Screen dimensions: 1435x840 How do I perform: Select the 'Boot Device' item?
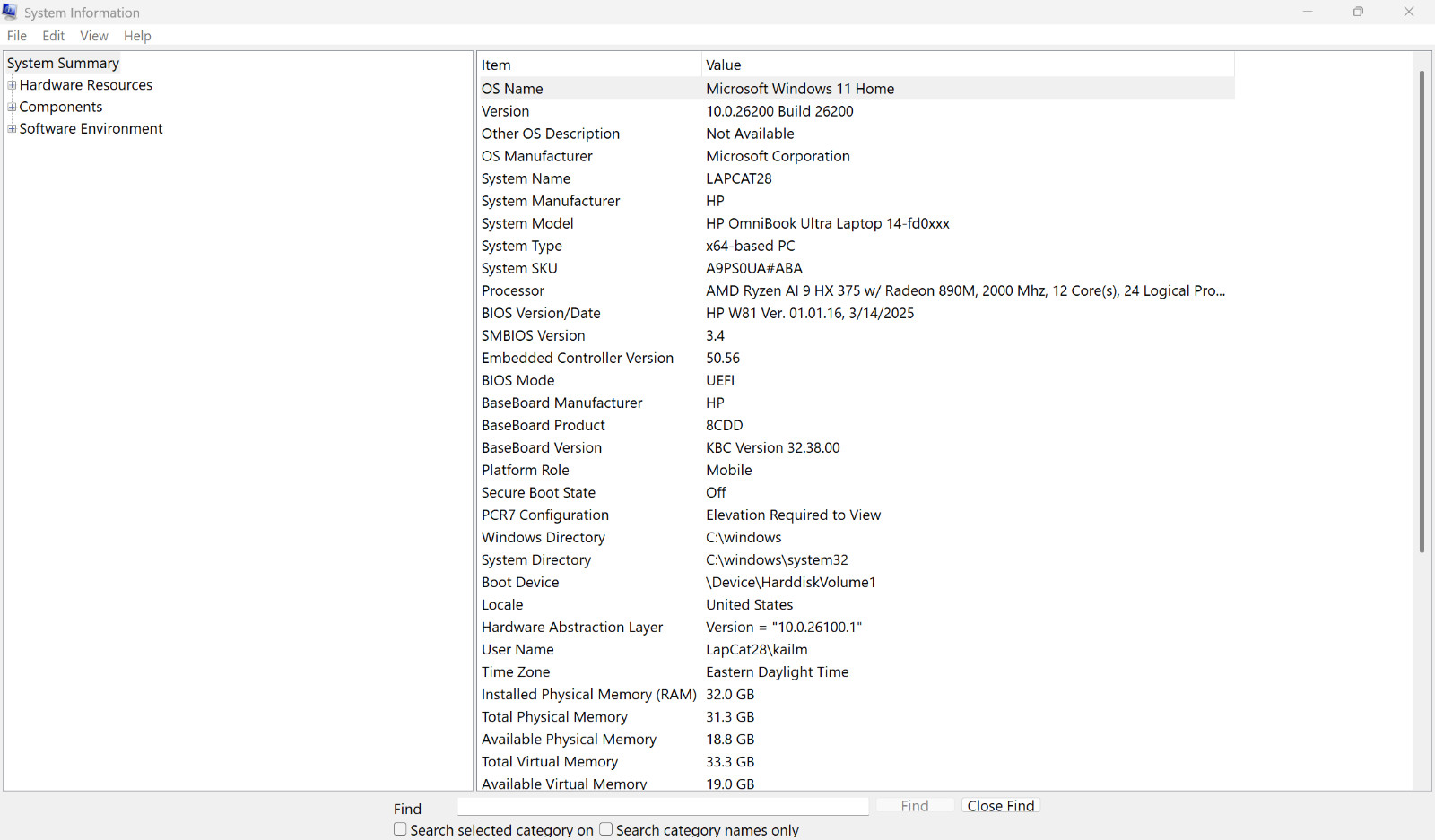(x=520, y=582)
